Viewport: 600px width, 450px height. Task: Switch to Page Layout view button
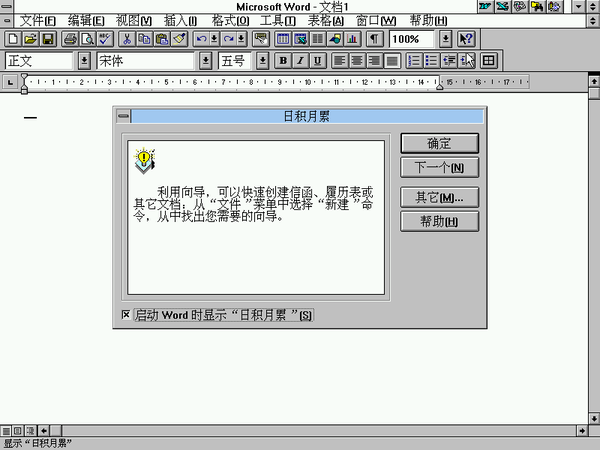18,431
